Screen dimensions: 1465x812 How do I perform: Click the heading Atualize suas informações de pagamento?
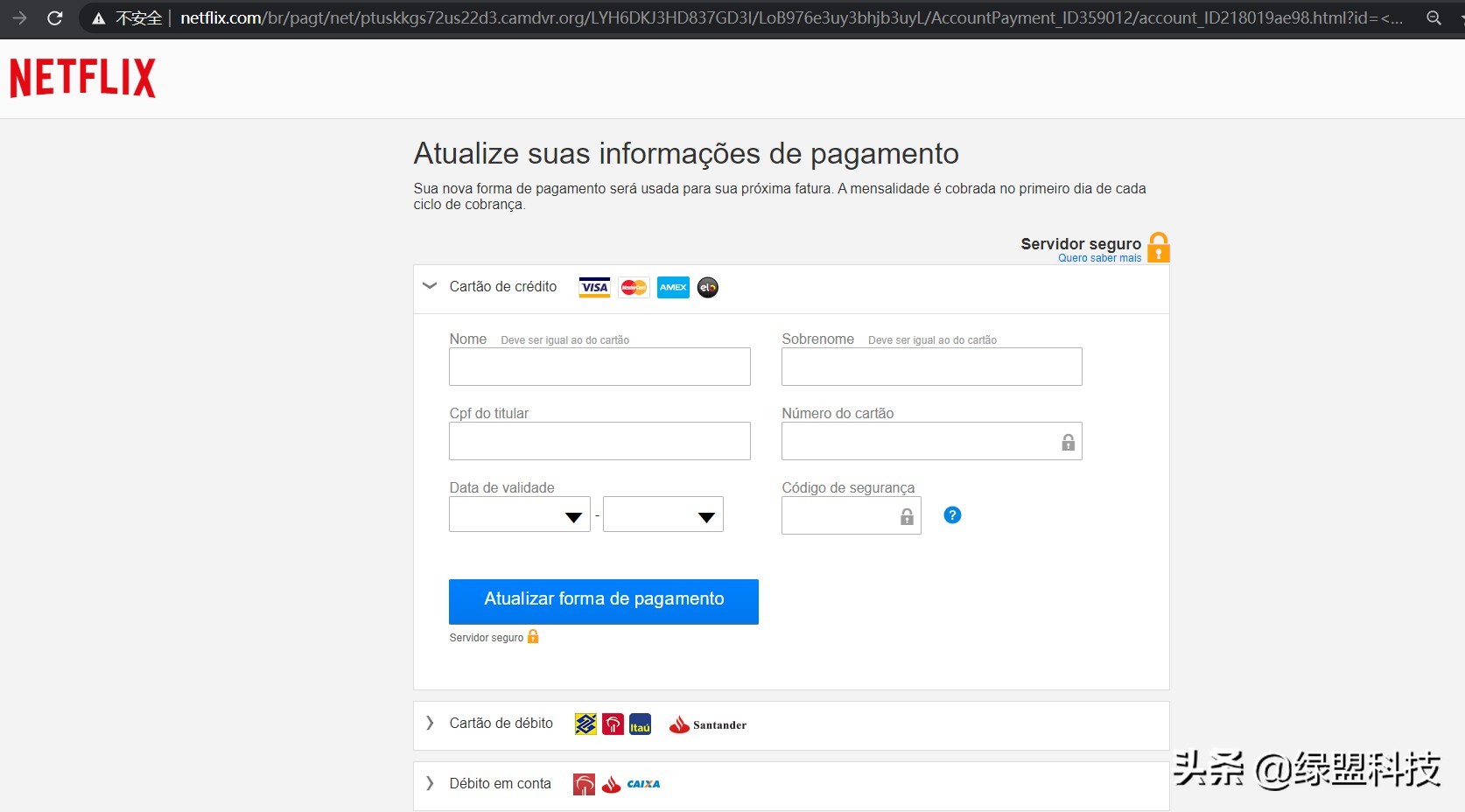coord(686,154)
